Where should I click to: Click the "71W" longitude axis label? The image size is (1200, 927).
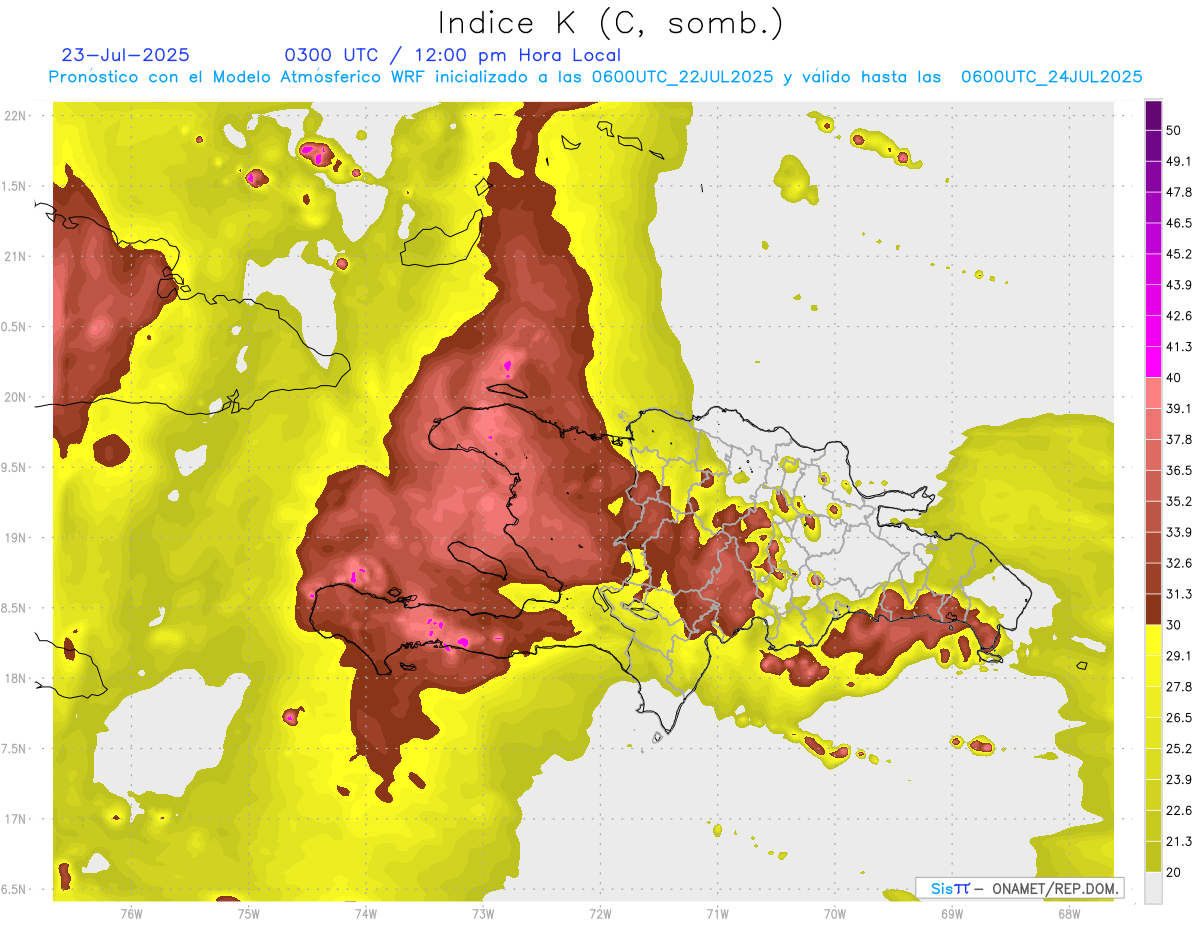click(717, 915)
